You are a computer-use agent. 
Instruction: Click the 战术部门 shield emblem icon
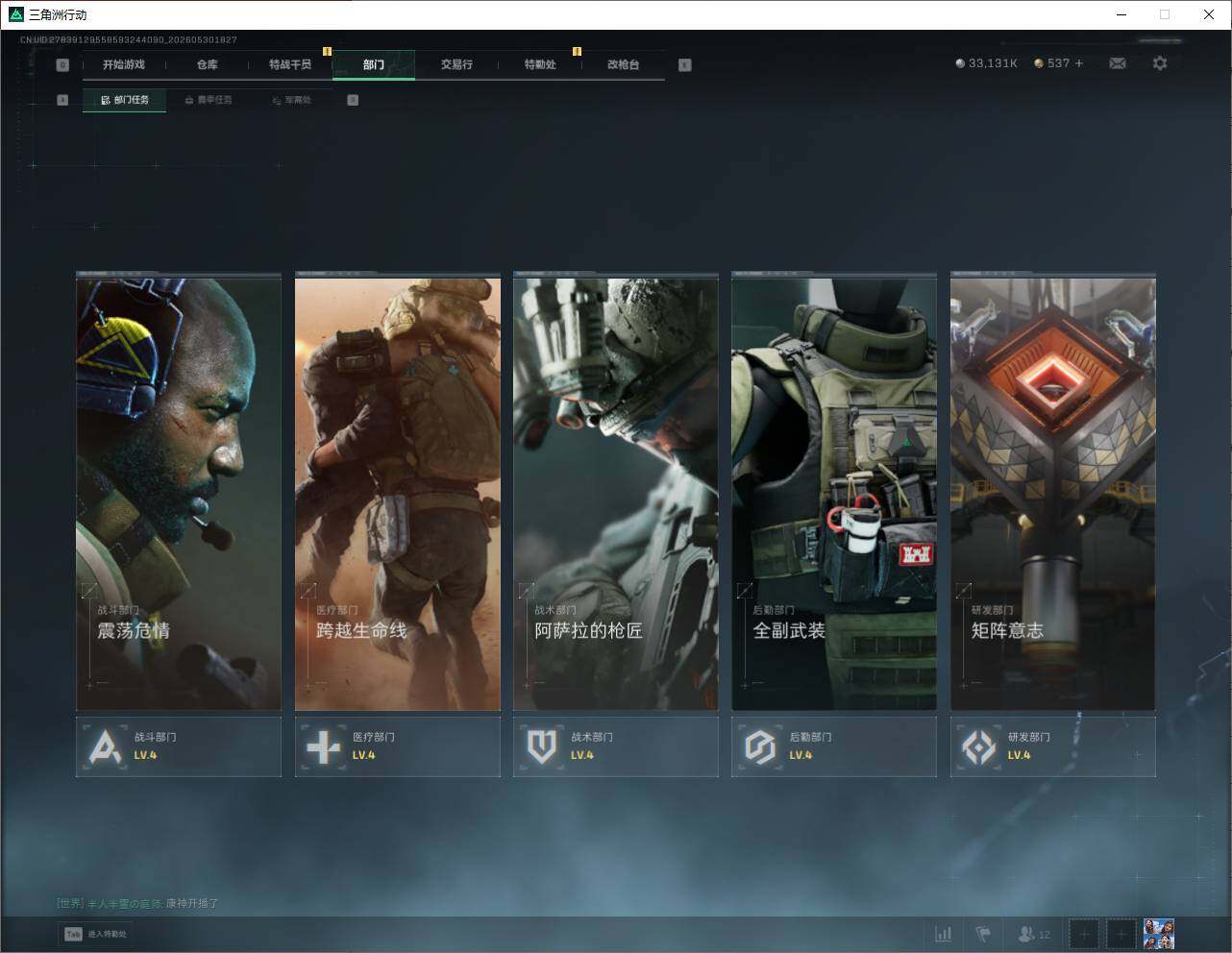tap(542, 746)
